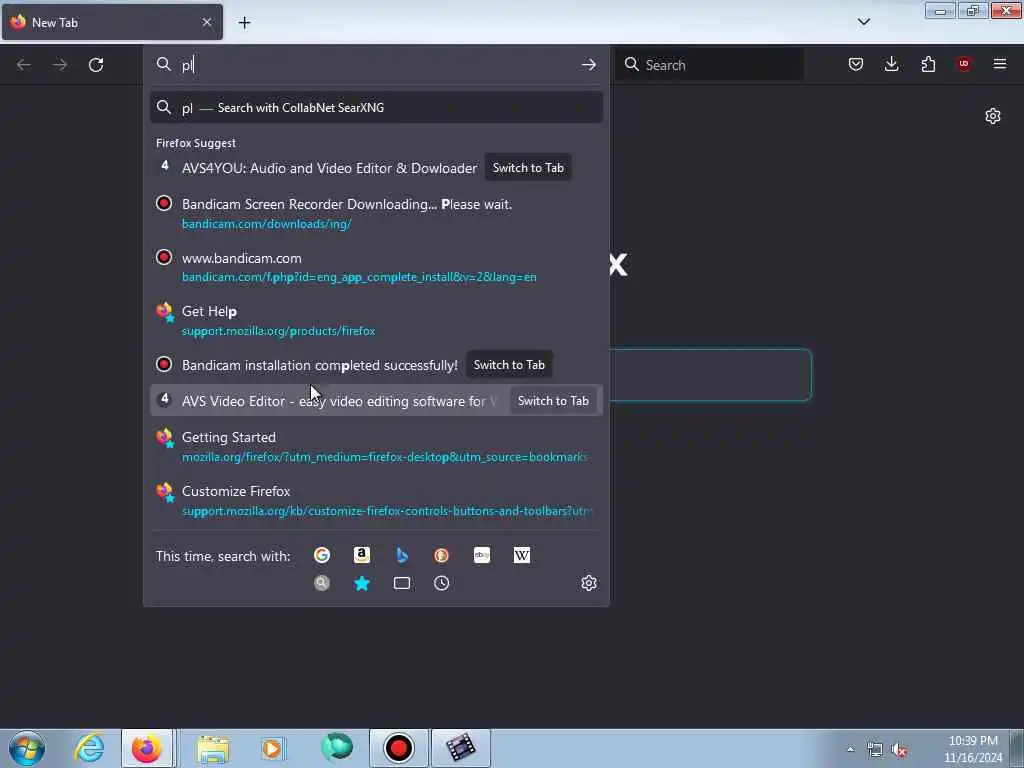Show hidden system tray icons
The height and width of the screenshot is (768, 1024).
pyautogui.click(x=850, y=750)
